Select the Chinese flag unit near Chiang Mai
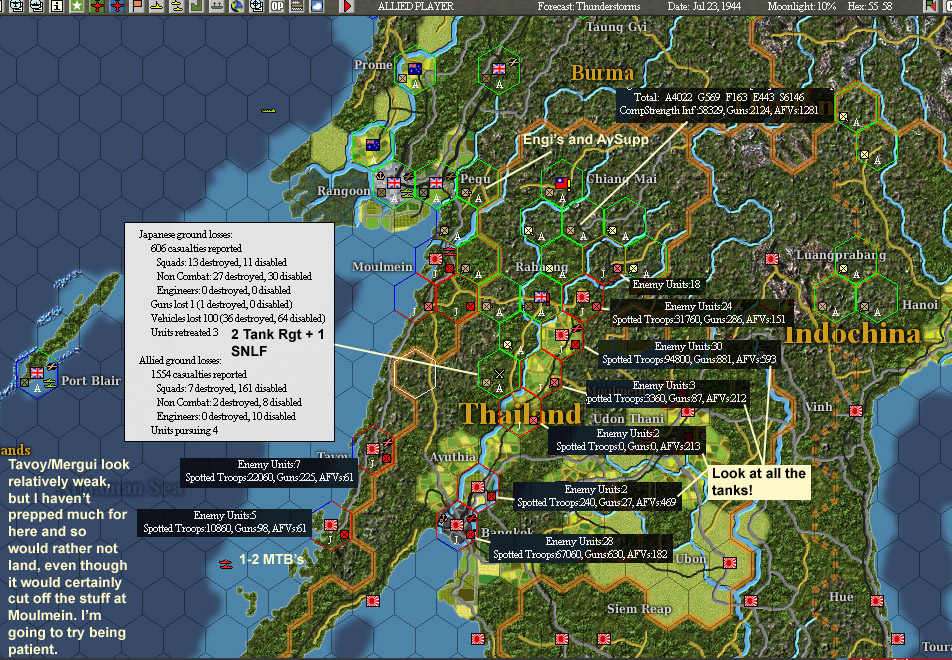The width and height of the screenshot is (952, 660). pyautogui.click(x=562, y=186)
